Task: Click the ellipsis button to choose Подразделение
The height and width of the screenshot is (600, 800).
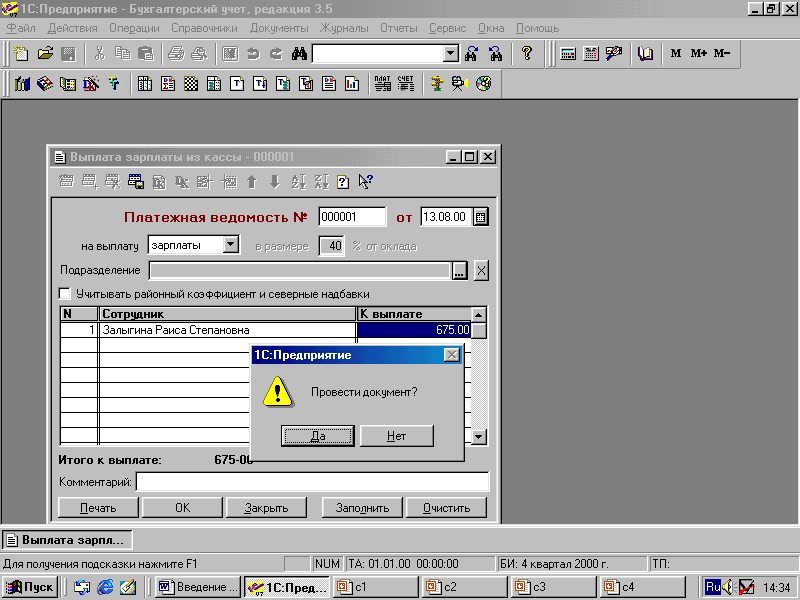Action: [460, 270]
